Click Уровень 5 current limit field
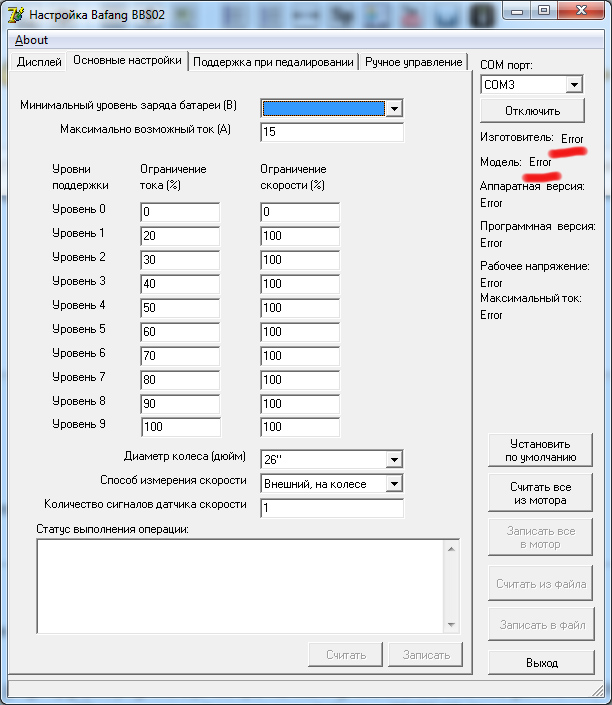This screenshot has height=705, width=612. [x=180, y=332]
